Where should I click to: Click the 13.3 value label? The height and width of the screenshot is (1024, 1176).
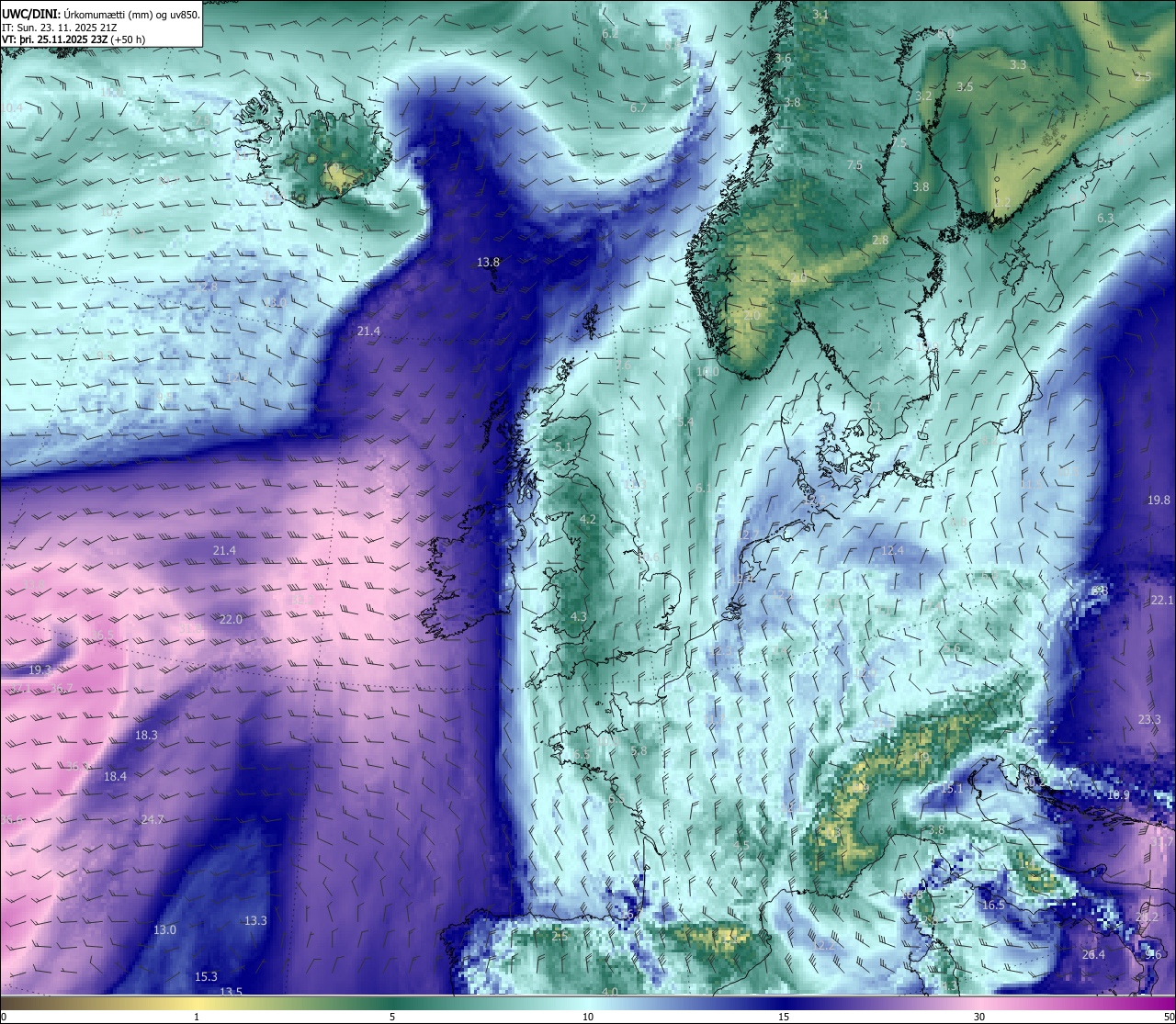pos(255,920)
